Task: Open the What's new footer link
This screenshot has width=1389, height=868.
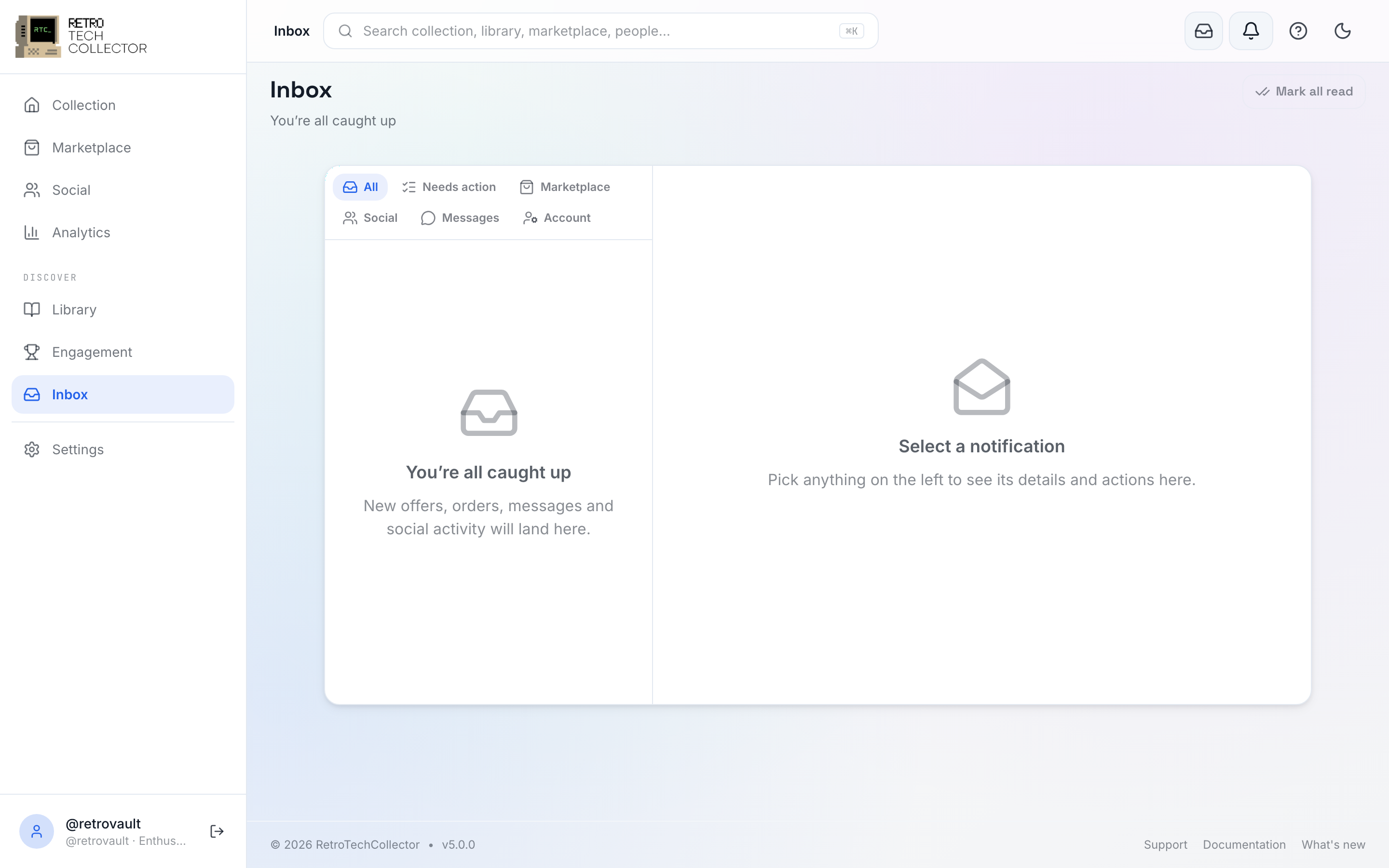Action: click(1333, 844)
